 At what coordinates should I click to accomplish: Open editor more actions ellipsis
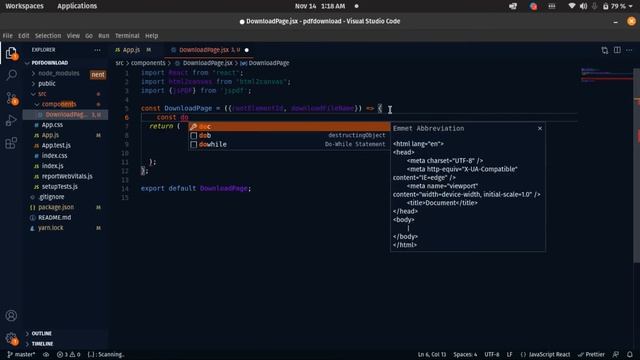pyautogui.click(x=629, y=50)
